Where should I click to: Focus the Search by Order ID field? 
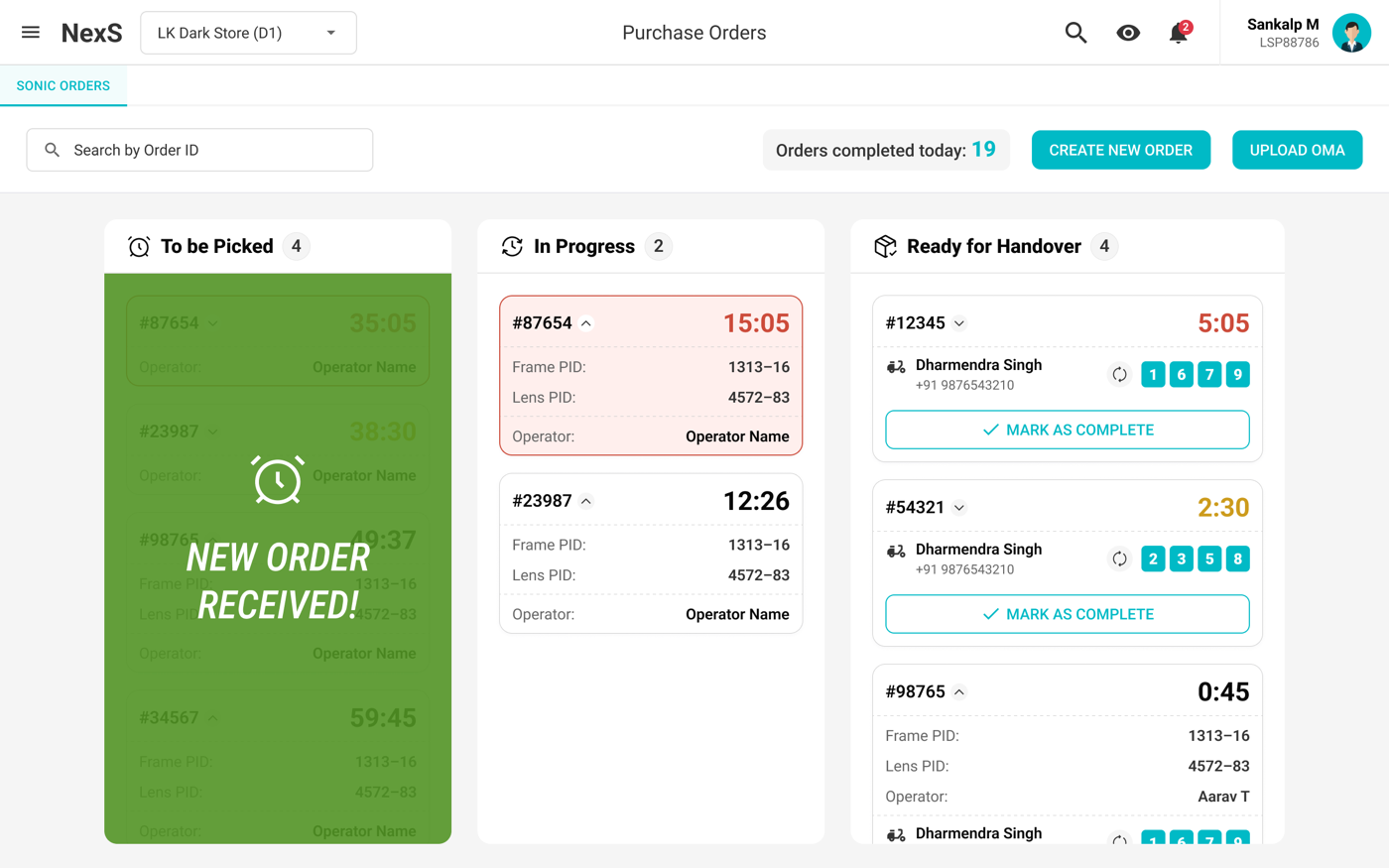point(199,150)
